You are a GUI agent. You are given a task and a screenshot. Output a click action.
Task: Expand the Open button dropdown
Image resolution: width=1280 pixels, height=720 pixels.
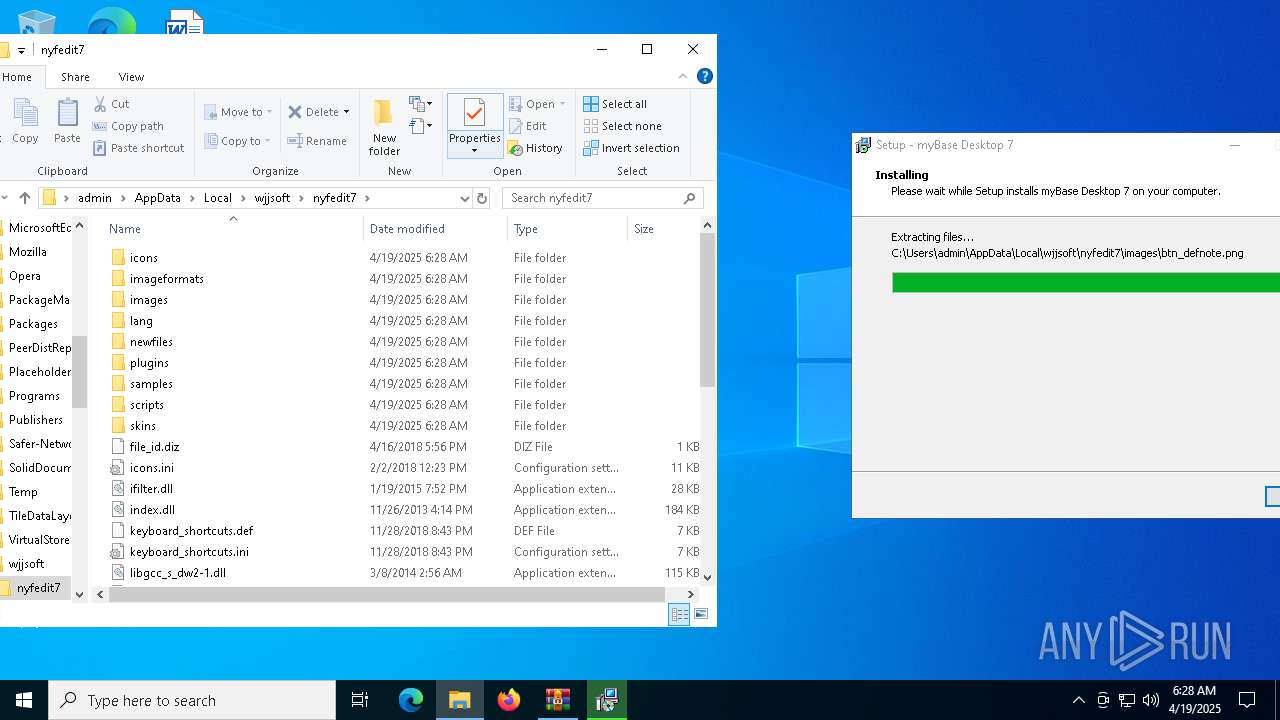tap(562, 104)
